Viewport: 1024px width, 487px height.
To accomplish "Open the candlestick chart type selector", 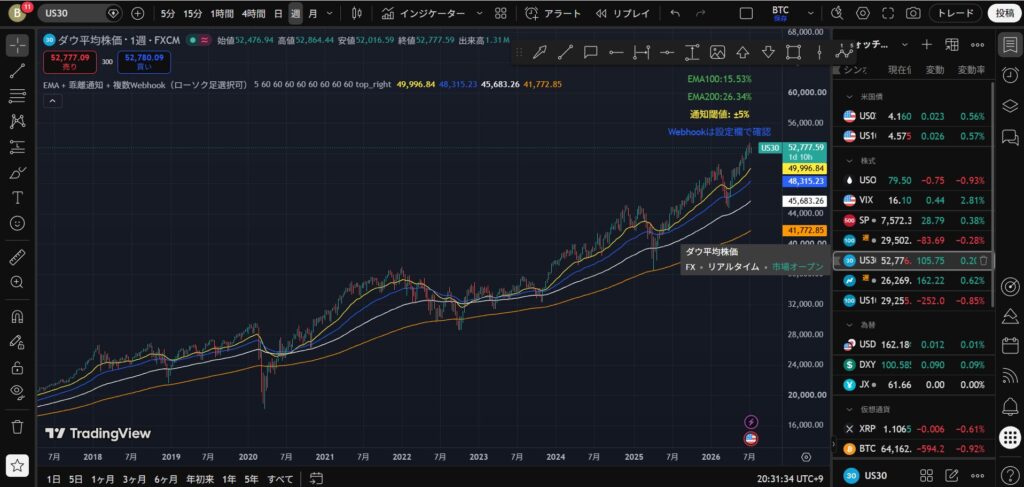I will [356, 13].
